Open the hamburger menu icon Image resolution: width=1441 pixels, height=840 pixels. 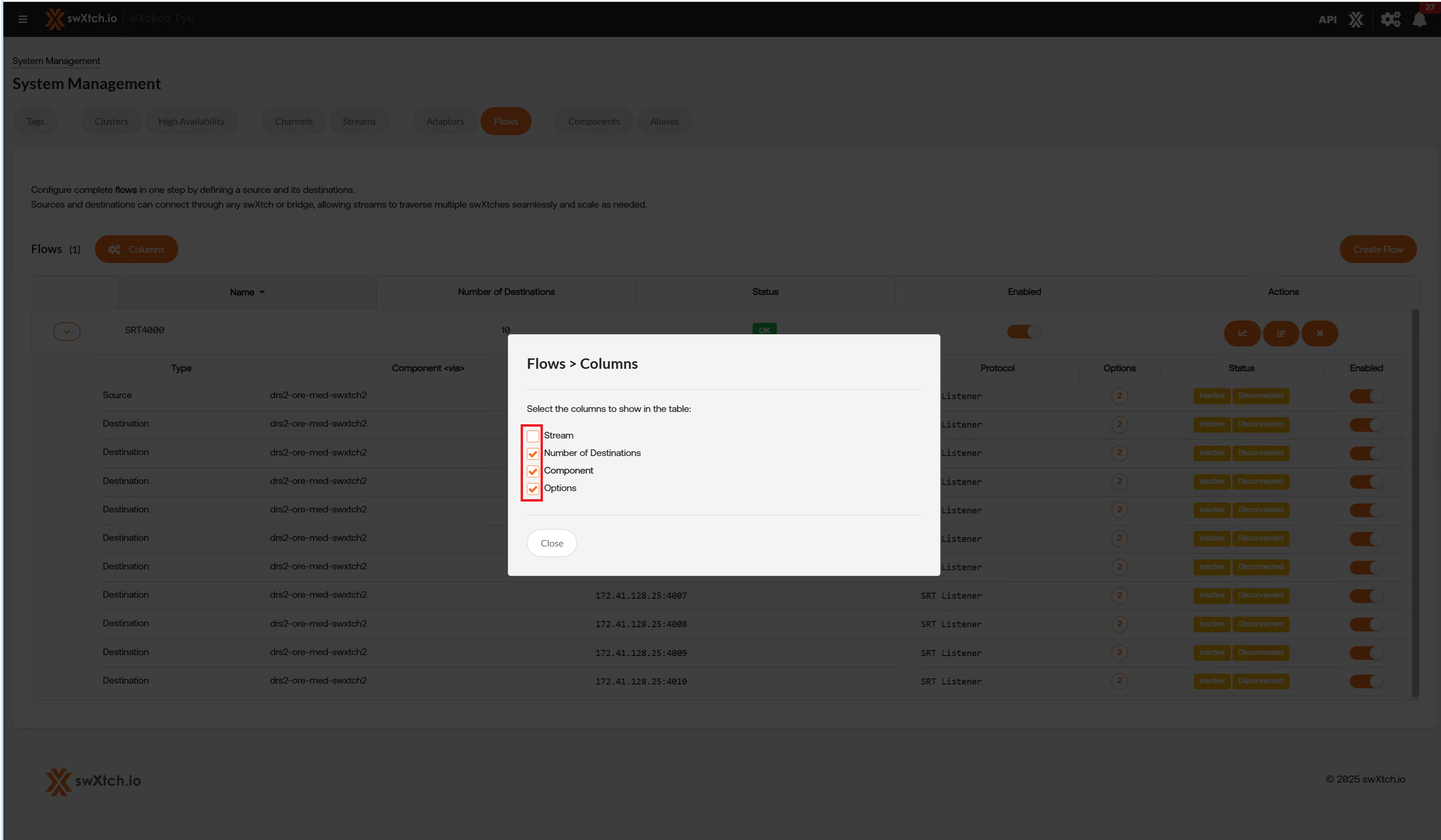coord(23,19)
